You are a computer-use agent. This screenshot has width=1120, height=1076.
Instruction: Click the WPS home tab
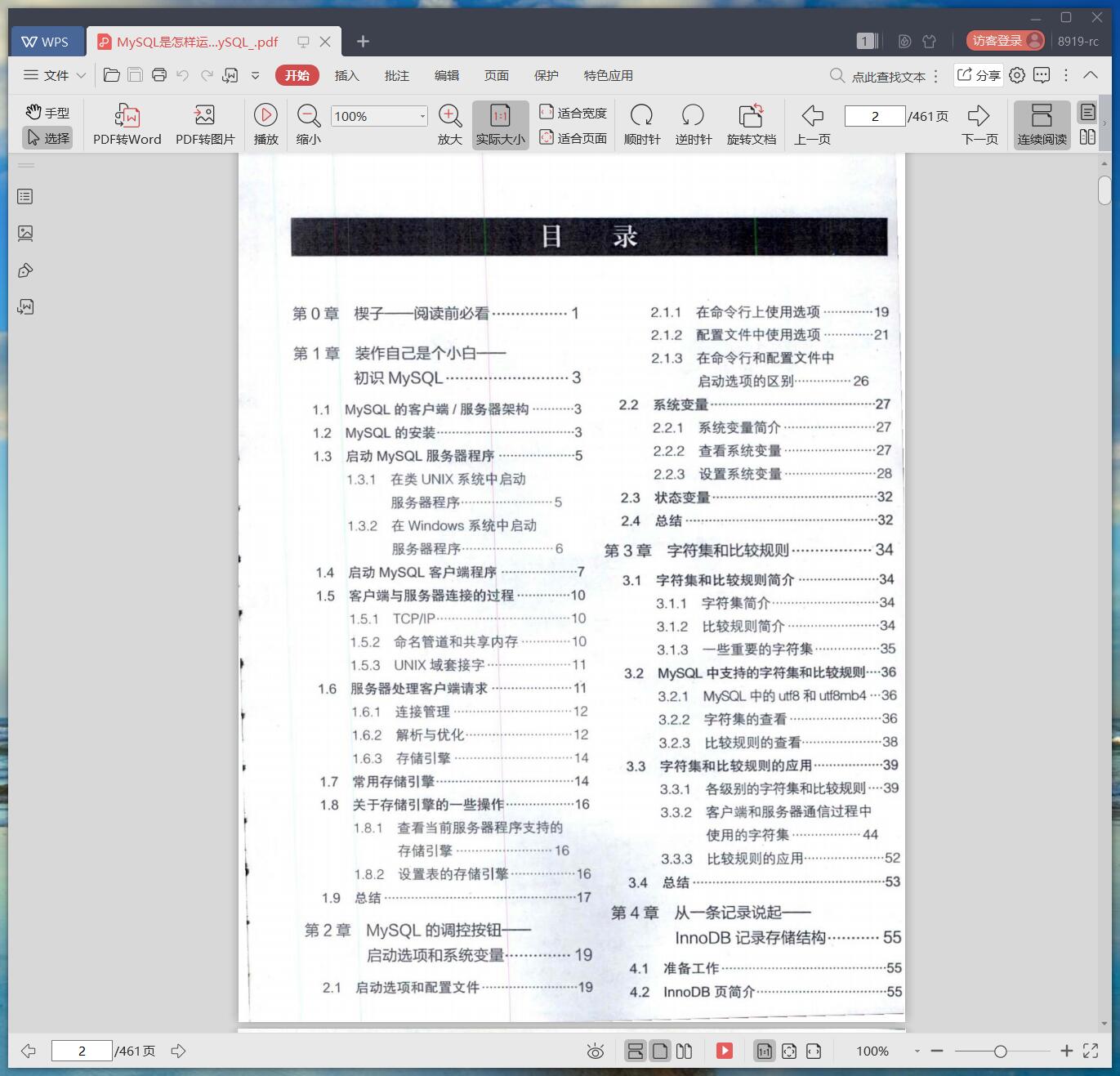46,42
